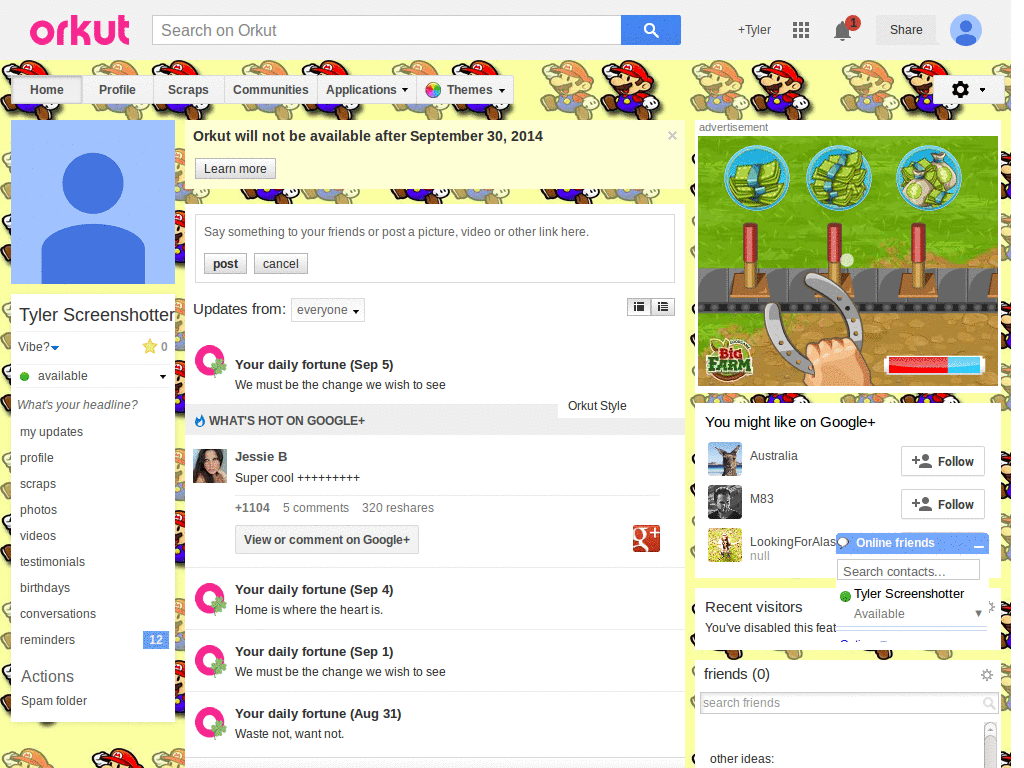The image size is (1024, 768).
Task: Minimize the Online friends chat panel
Action: tap(978, 545)
